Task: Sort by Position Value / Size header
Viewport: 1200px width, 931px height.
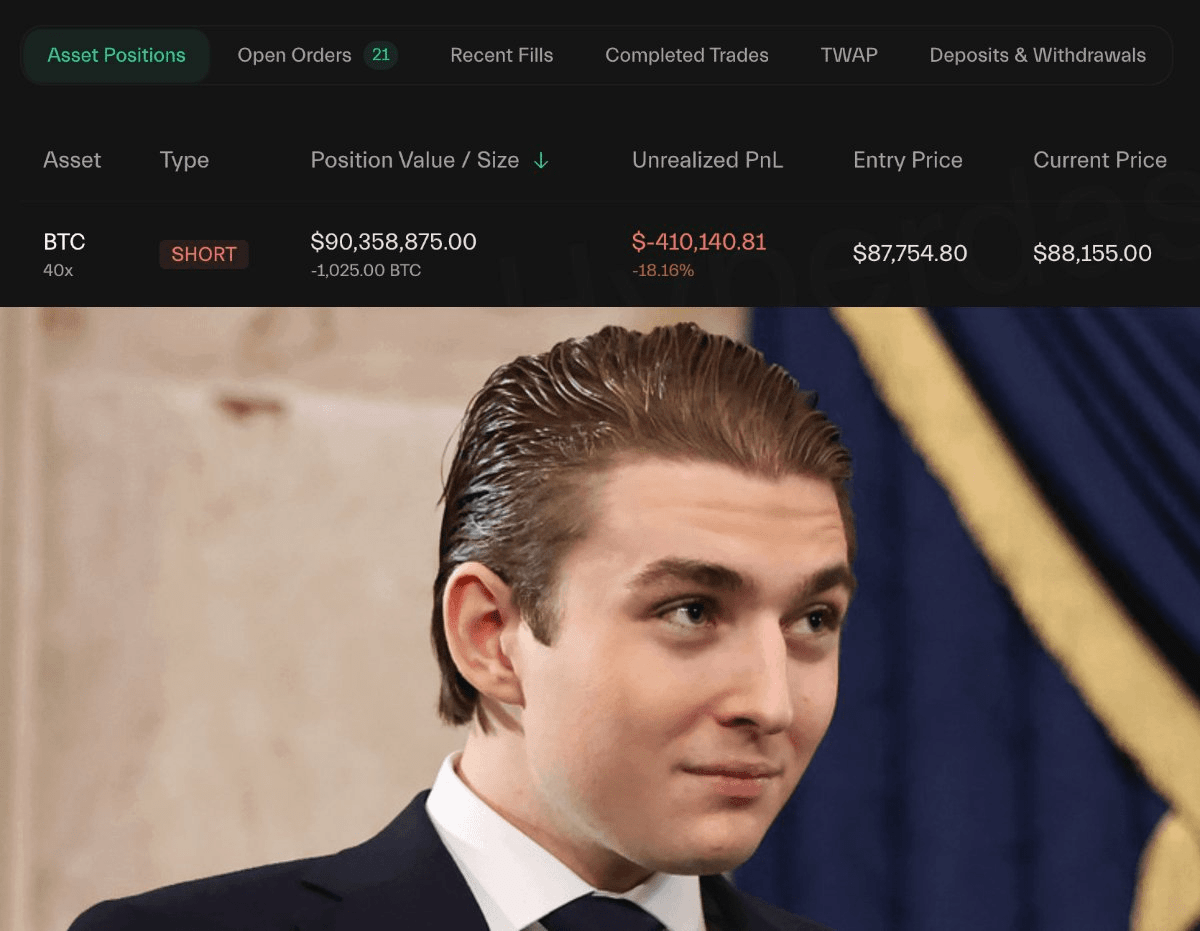Action: click(x=415, y=160)
